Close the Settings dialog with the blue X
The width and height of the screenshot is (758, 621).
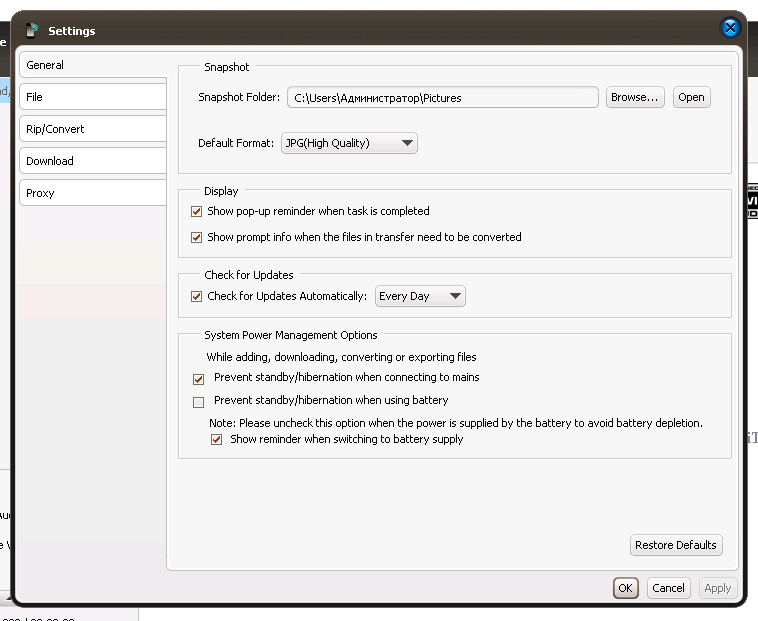tap(730, 28)
